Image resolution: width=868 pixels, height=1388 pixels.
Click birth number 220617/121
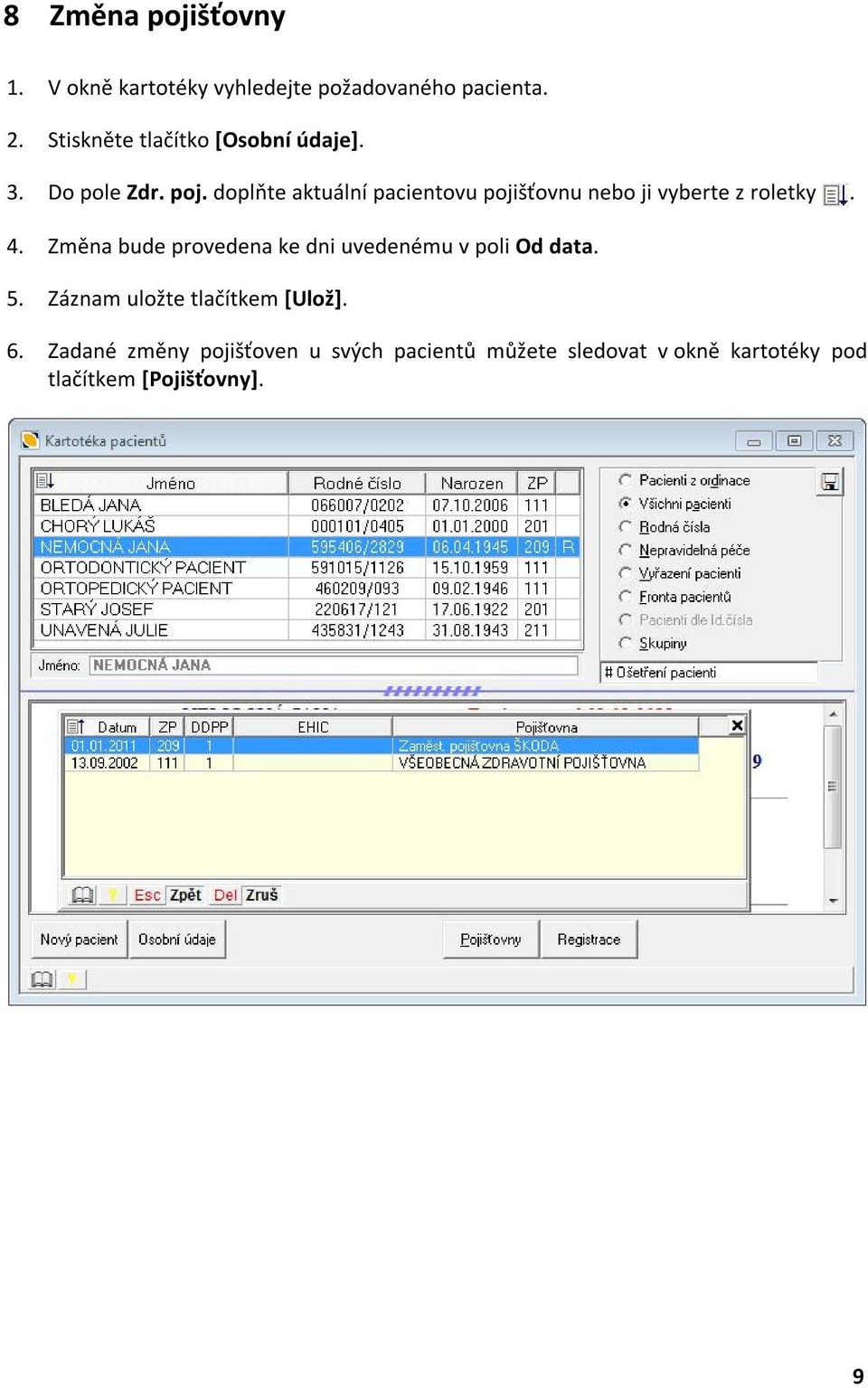357,609
